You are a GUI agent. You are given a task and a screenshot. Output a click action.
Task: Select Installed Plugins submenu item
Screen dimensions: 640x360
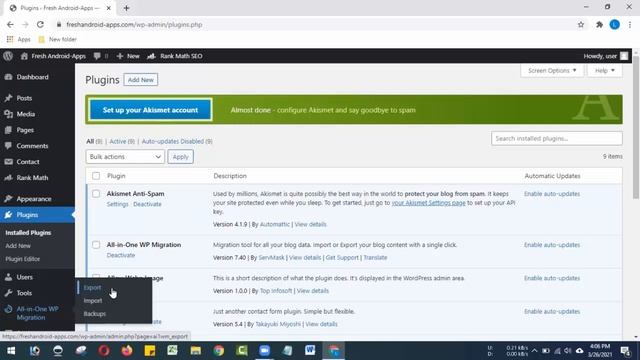pyautogui.click(x=28, y=233)
